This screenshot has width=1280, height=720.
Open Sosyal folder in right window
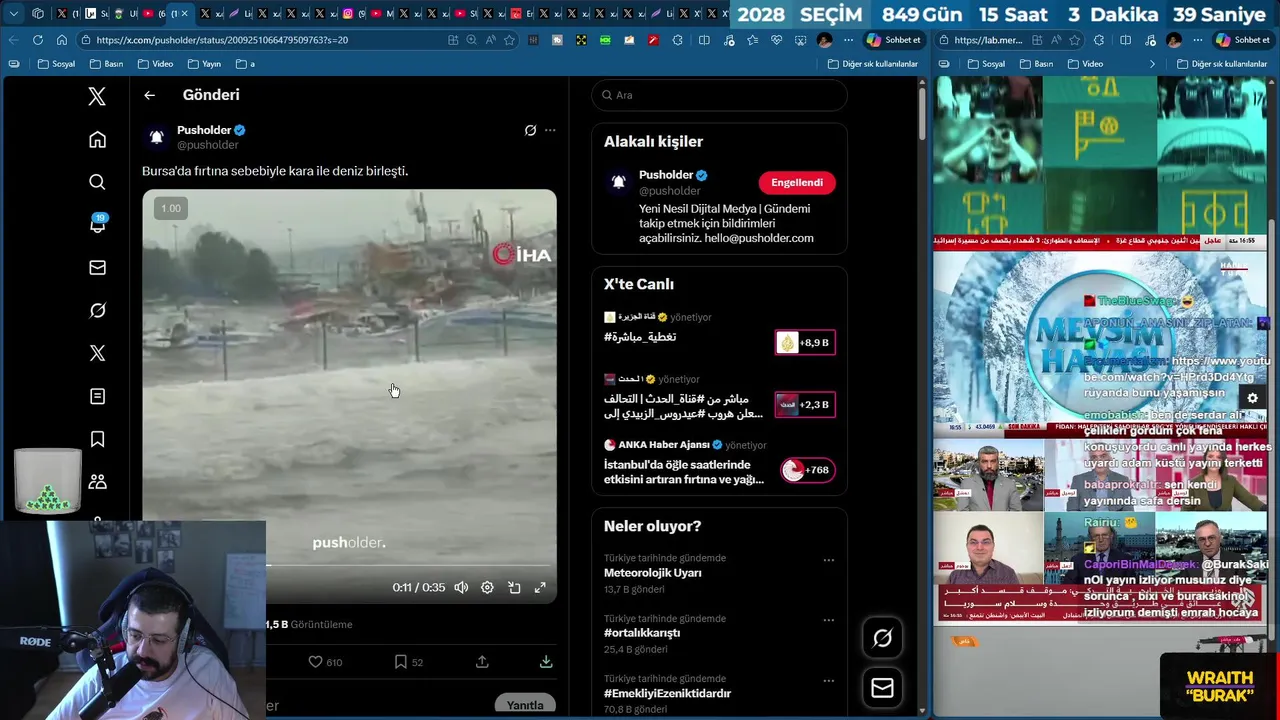pos(986,64)
